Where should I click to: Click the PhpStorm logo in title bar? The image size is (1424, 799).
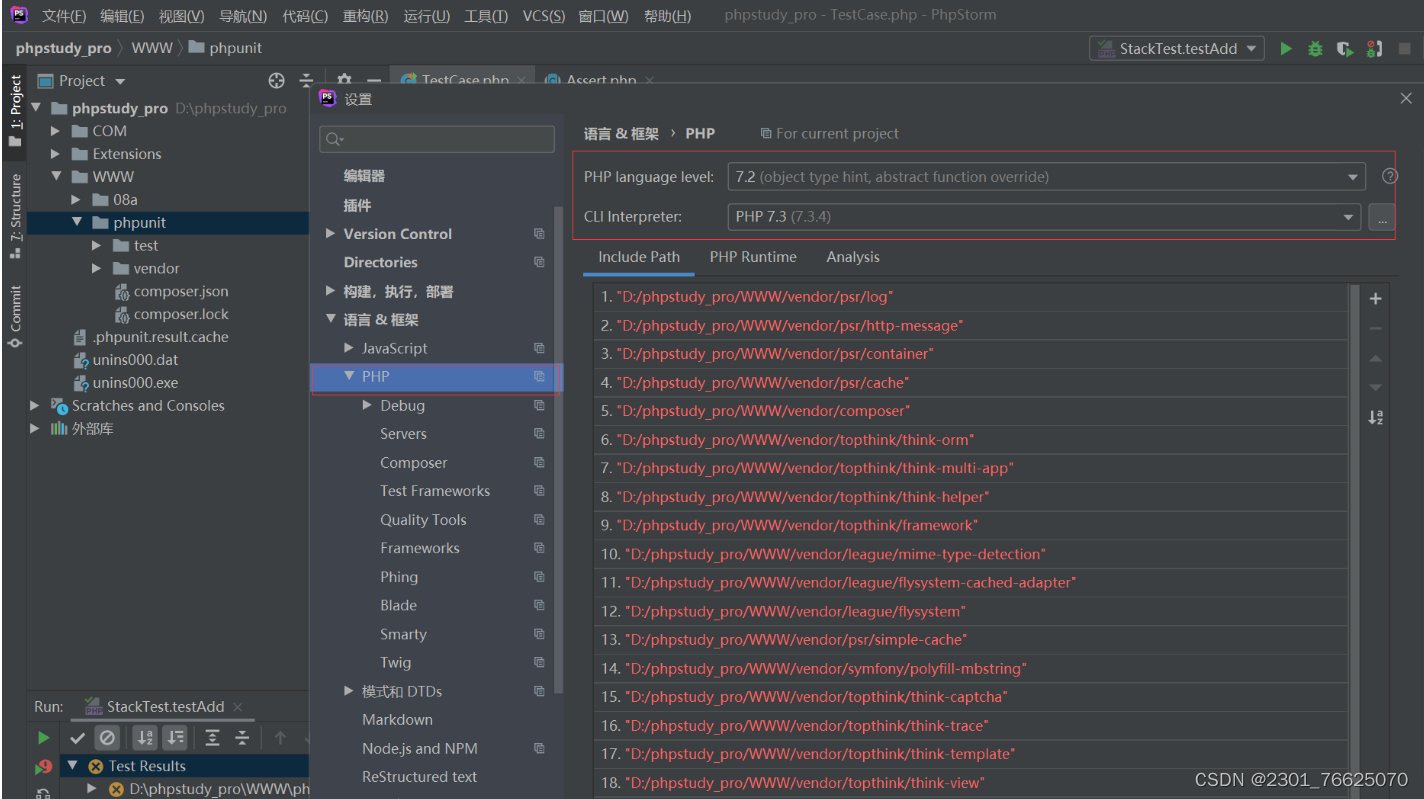18,15
